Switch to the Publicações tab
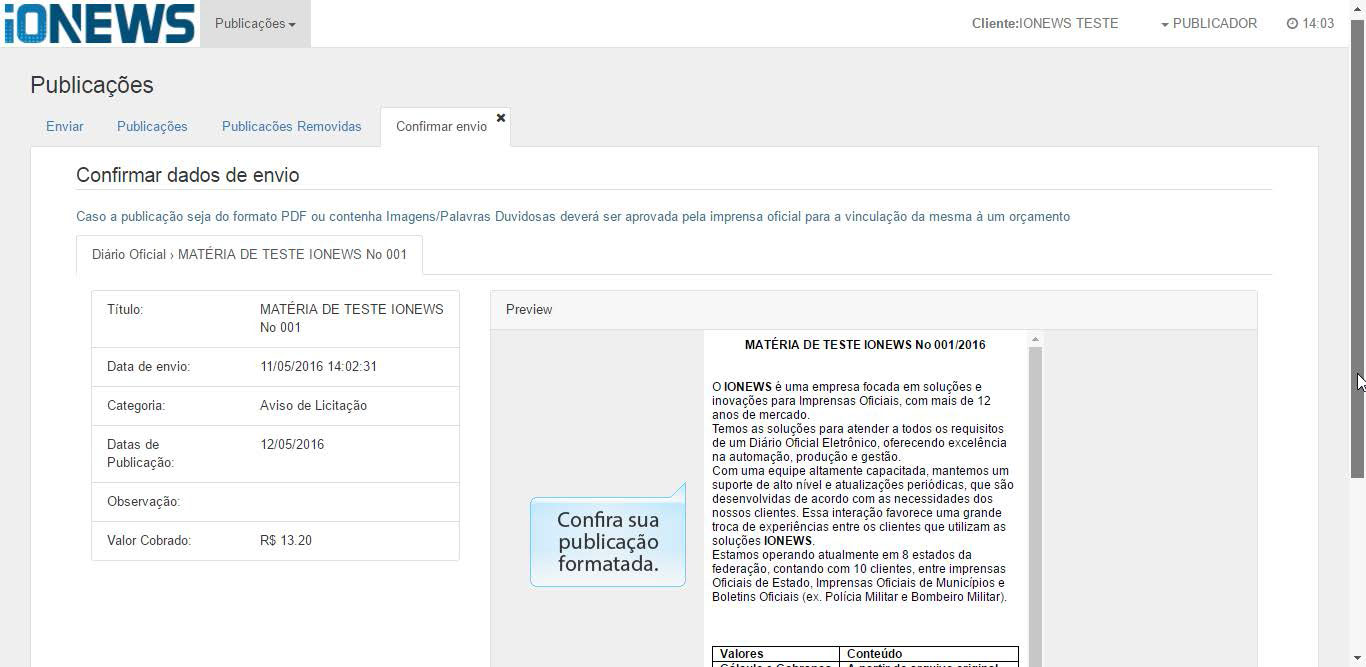This screenshot has width=1366, height=667. (x=152, y=126)
